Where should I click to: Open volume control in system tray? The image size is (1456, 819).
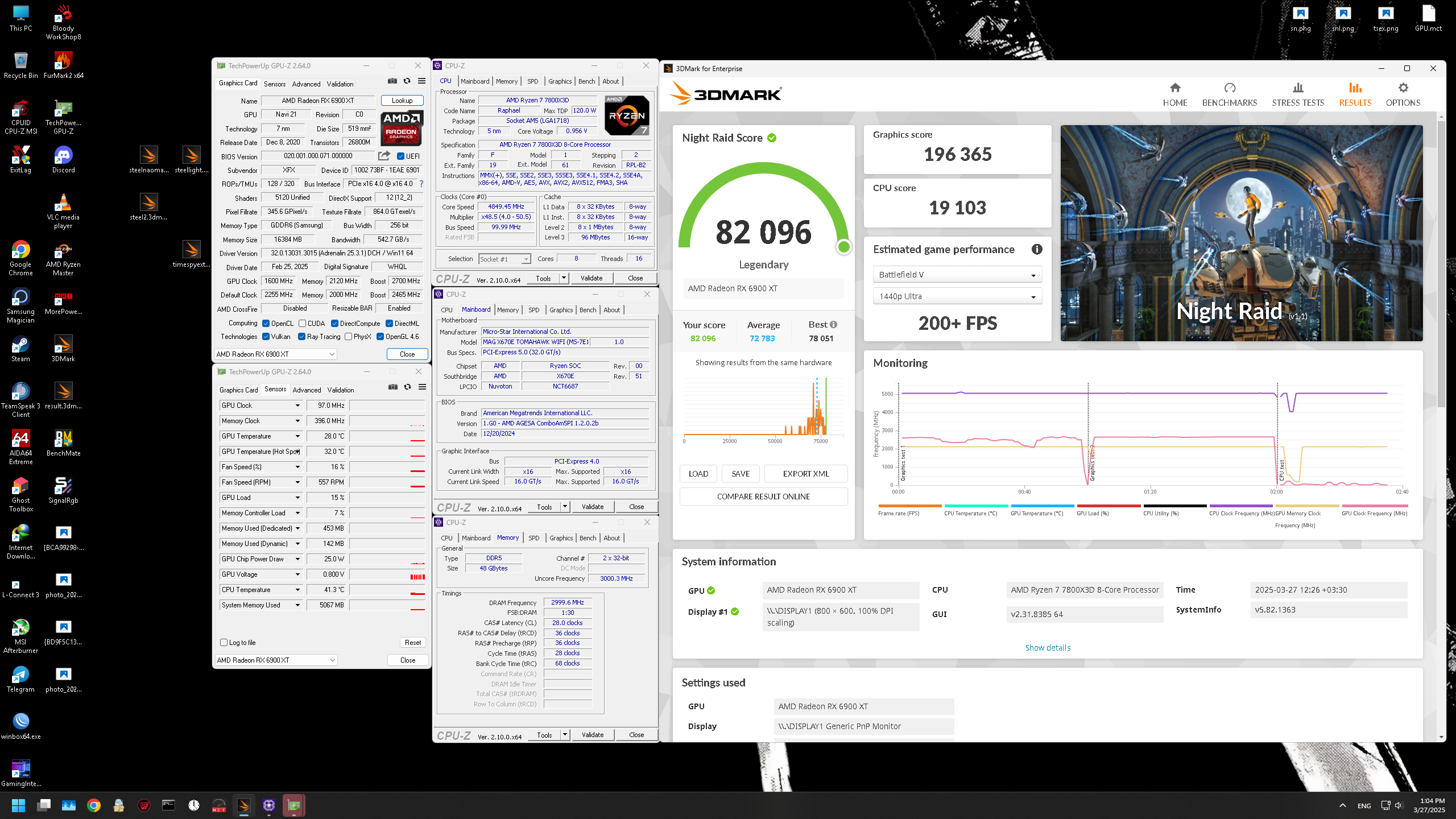(x=1399, y=805)
